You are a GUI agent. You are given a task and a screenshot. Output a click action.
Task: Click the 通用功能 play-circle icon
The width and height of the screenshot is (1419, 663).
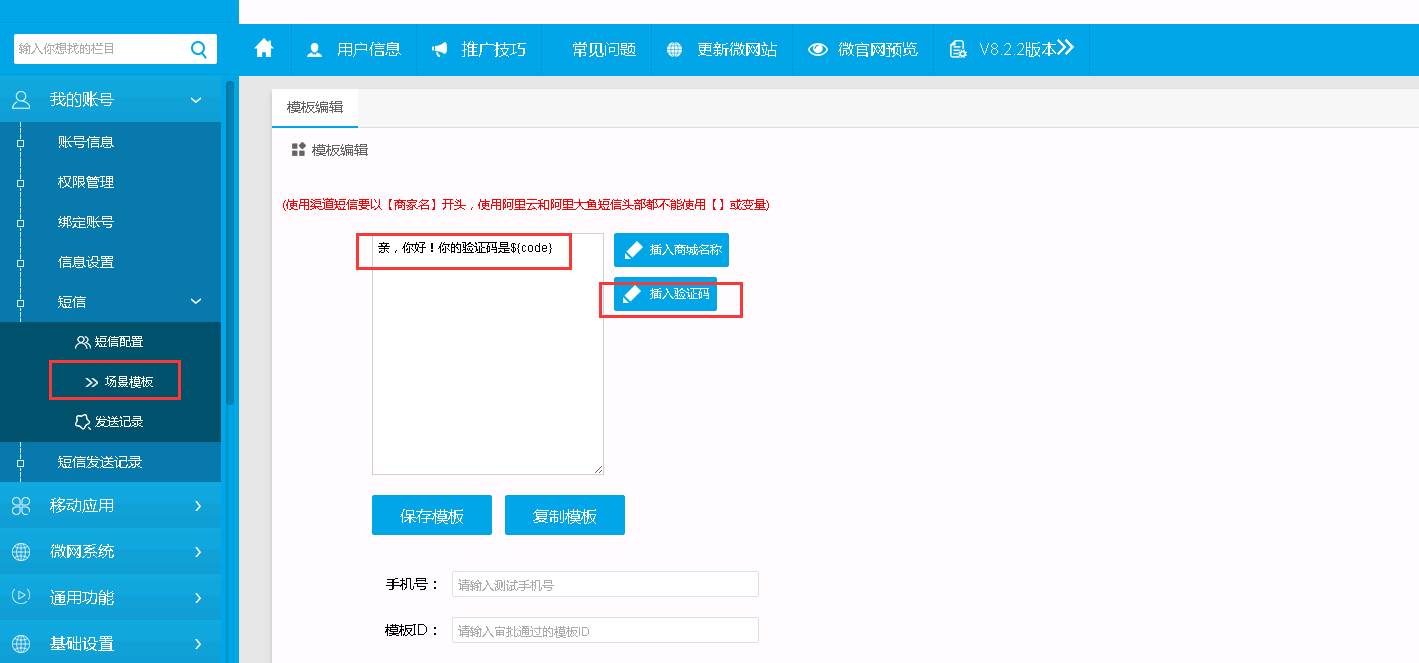coord(21,597)
